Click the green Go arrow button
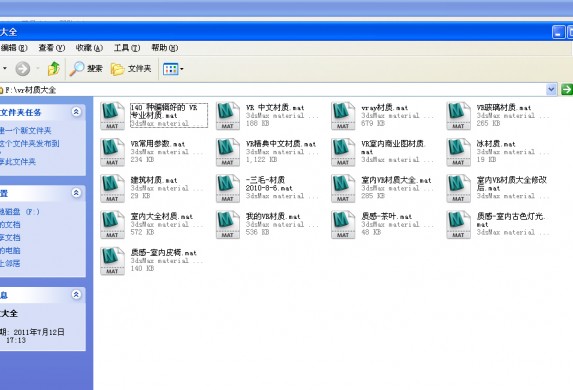Screen dimensions: 573x390 point(567,89)
